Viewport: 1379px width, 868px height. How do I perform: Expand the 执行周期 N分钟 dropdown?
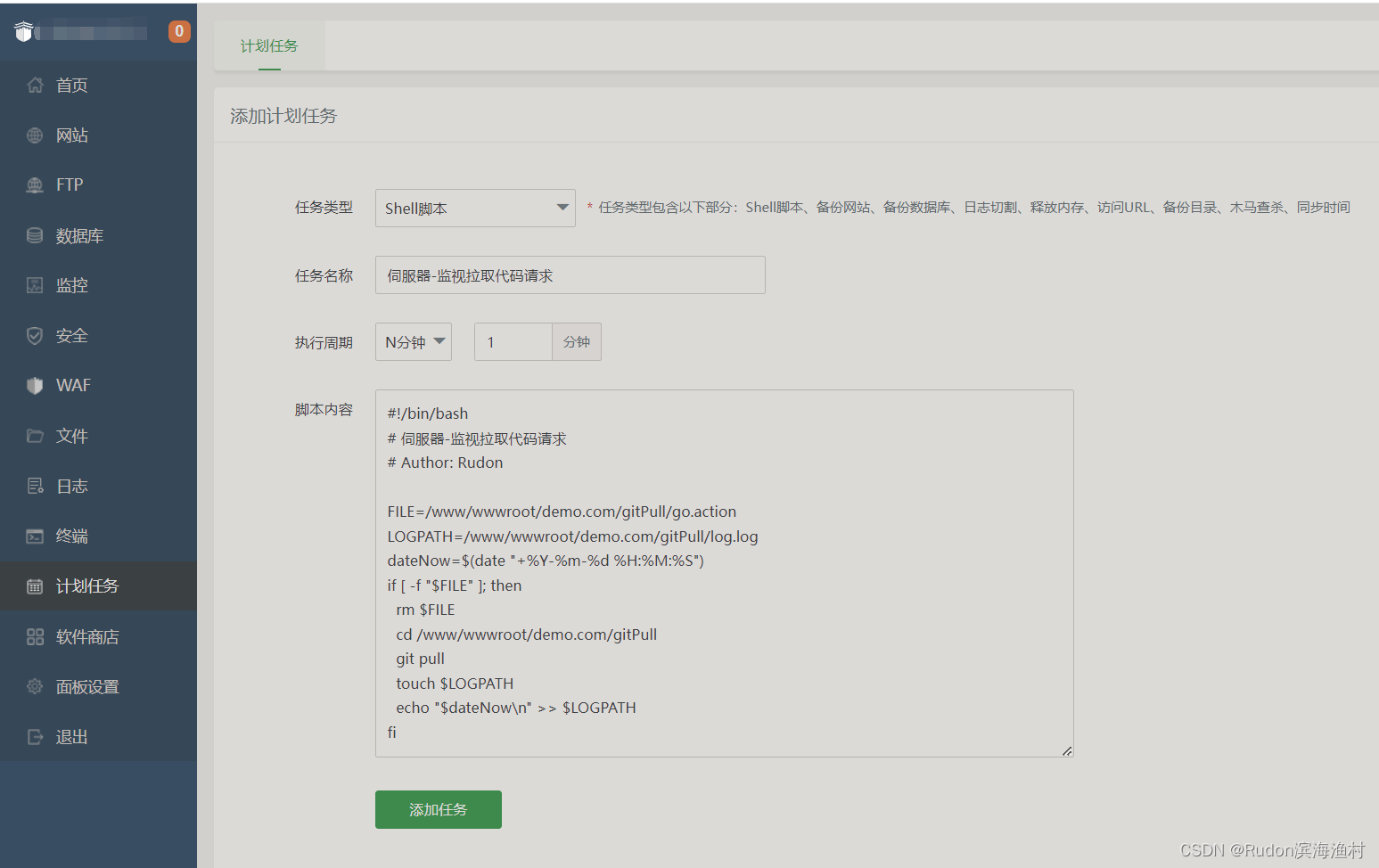(x=414, y=342)
